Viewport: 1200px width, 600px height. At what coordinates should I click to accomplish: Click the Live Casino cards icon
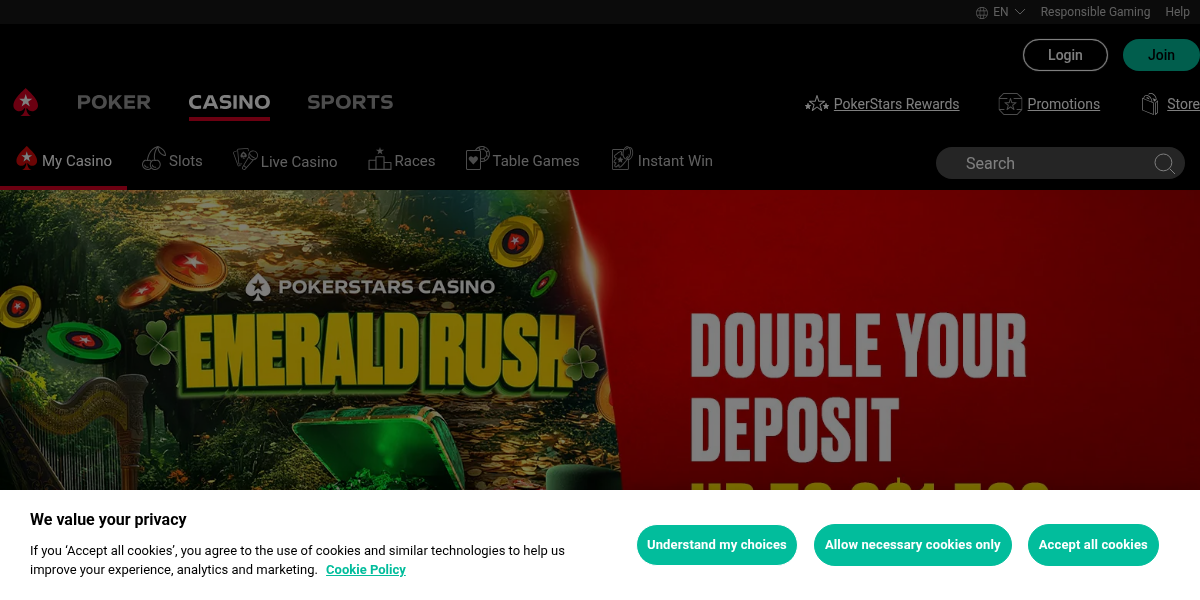click(245, 159)
